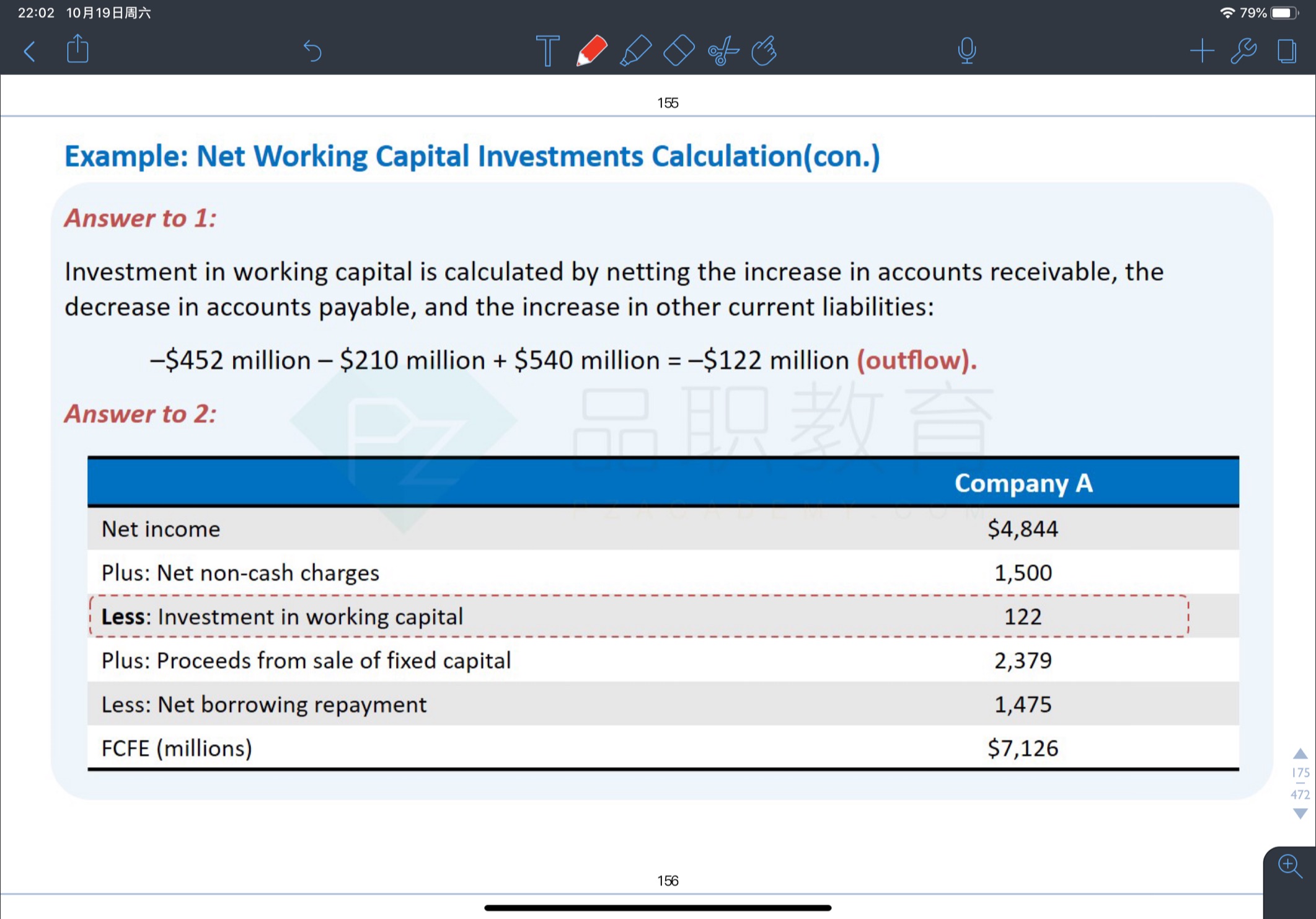Image resolution: width=1316 pixels, height=919 pixels.
Task: Add new item with plus icon
Action: pyautogui.click(x=1201, y=50)
